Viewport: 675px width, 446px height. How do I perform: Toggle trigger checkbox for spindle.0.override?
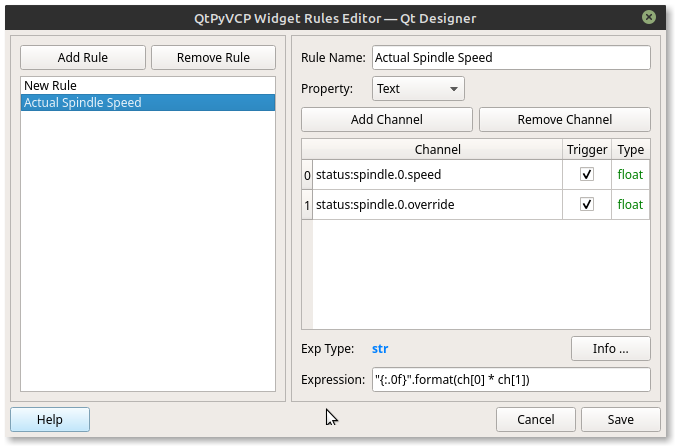click(587, 204)
